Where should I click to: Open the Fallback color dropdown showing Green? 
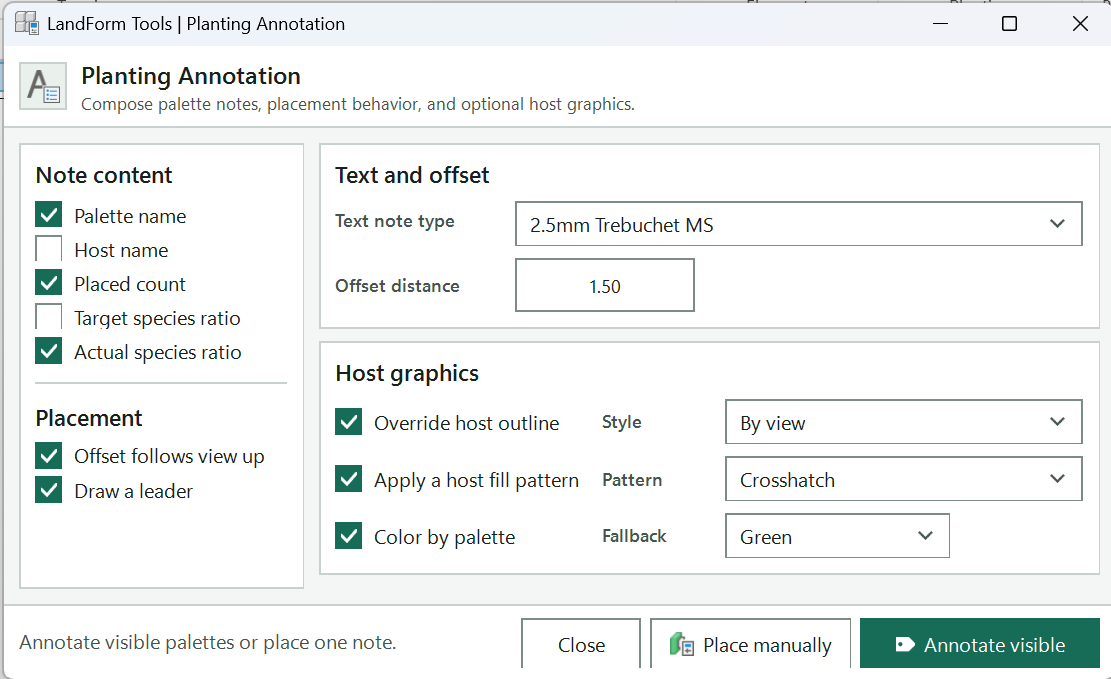837,536
